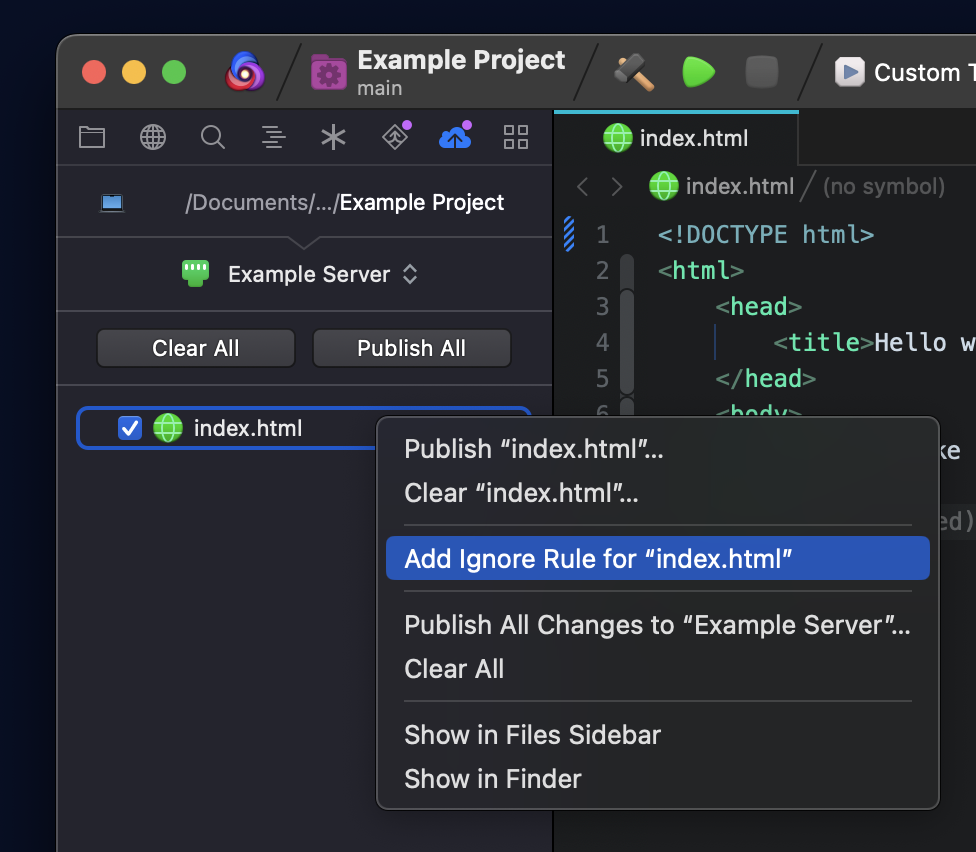Screen dimensions: 976x852
Task: Select Show in Finder menu item
Action: [658, 779]
